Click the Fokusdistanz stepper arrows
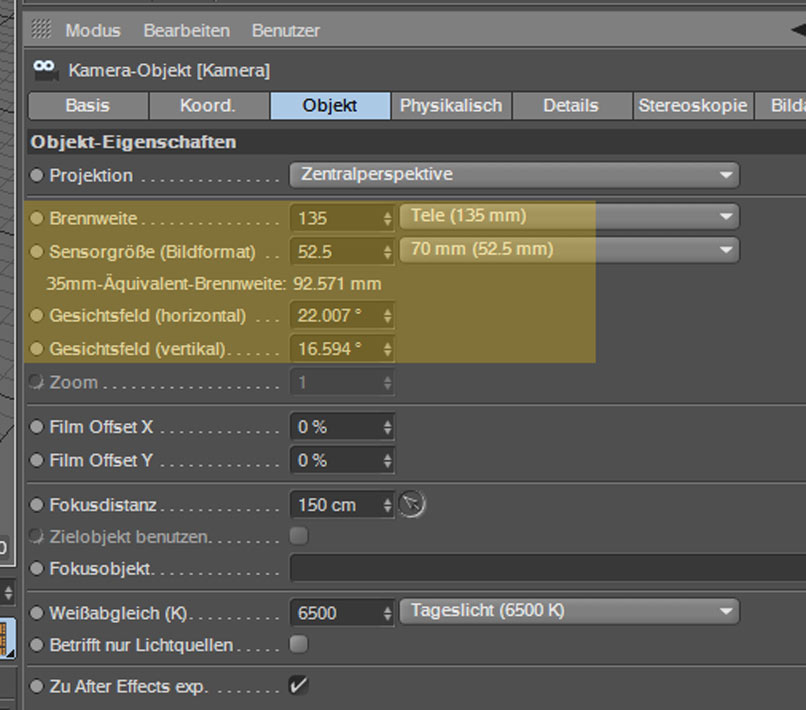806x710 pixels. 388,505
